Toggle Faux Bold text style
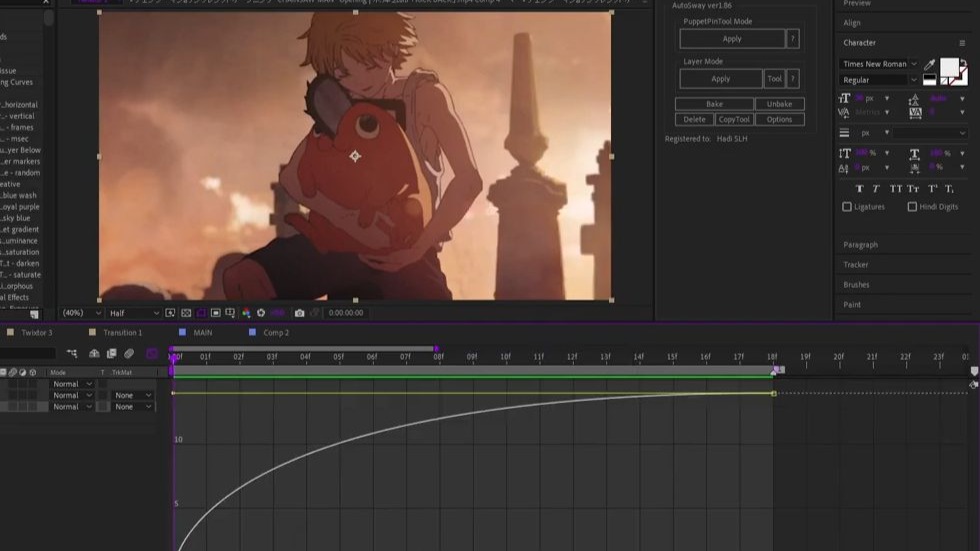 click(x=859, y=189)
